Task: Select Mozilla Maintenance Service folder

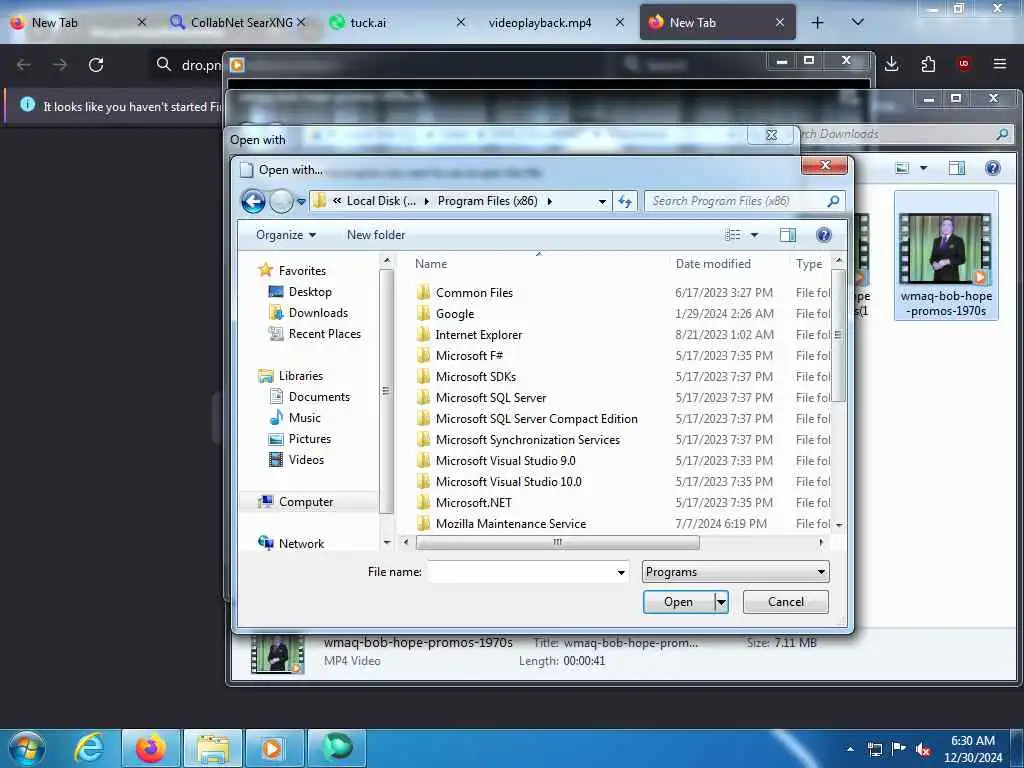Action: click(x=502, y=523)
